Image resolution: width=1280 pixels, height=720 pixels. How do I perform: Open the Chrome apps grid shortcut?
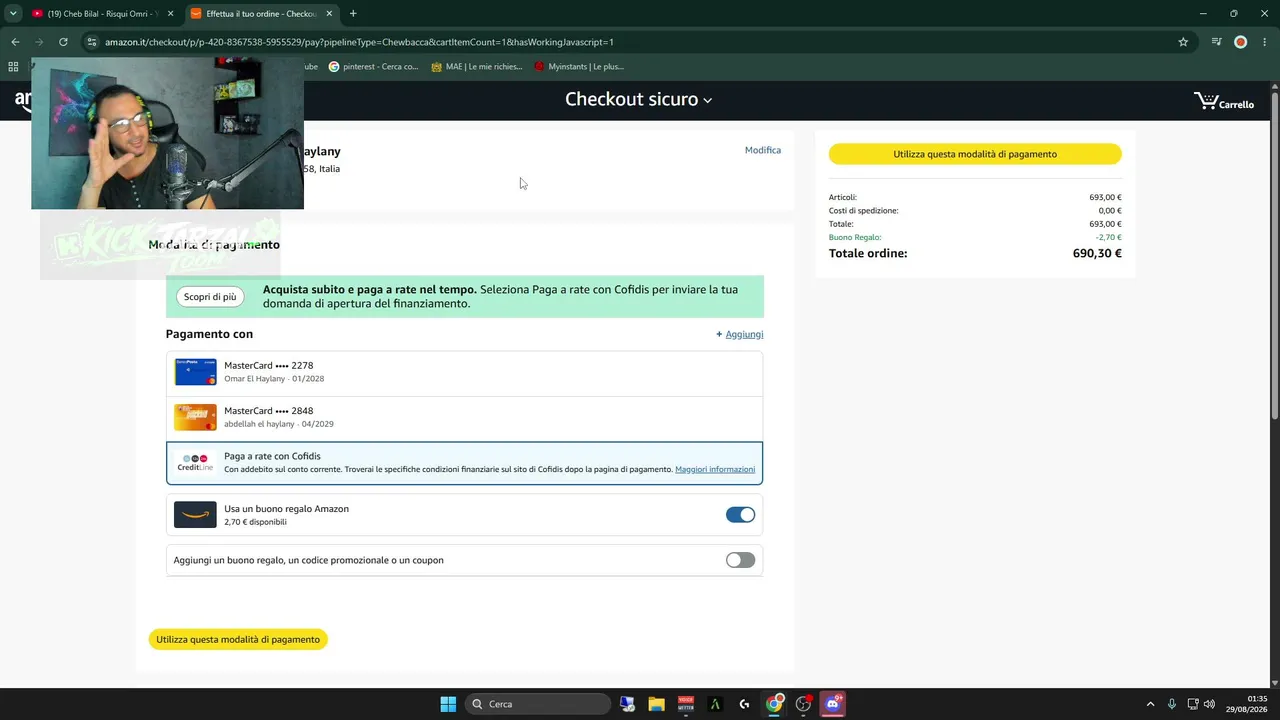click(x=13, y=67)
